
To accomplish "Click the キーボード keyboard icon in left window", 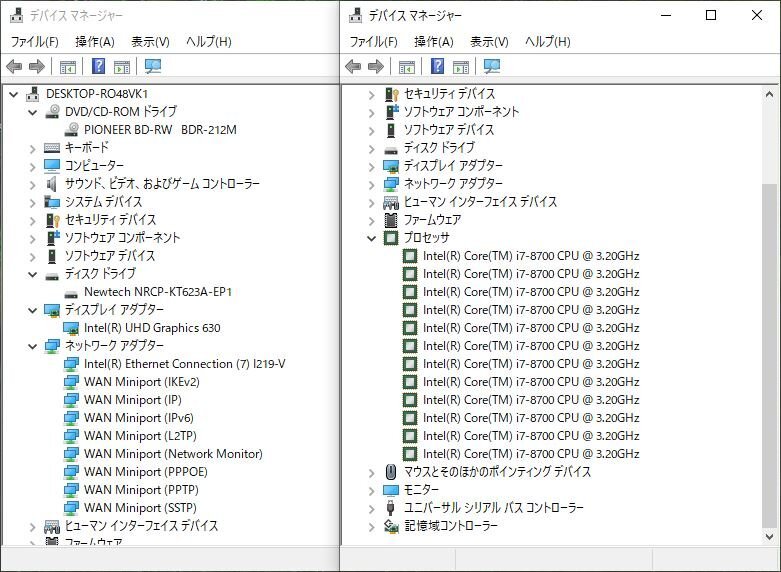I will tap(52, 148).
